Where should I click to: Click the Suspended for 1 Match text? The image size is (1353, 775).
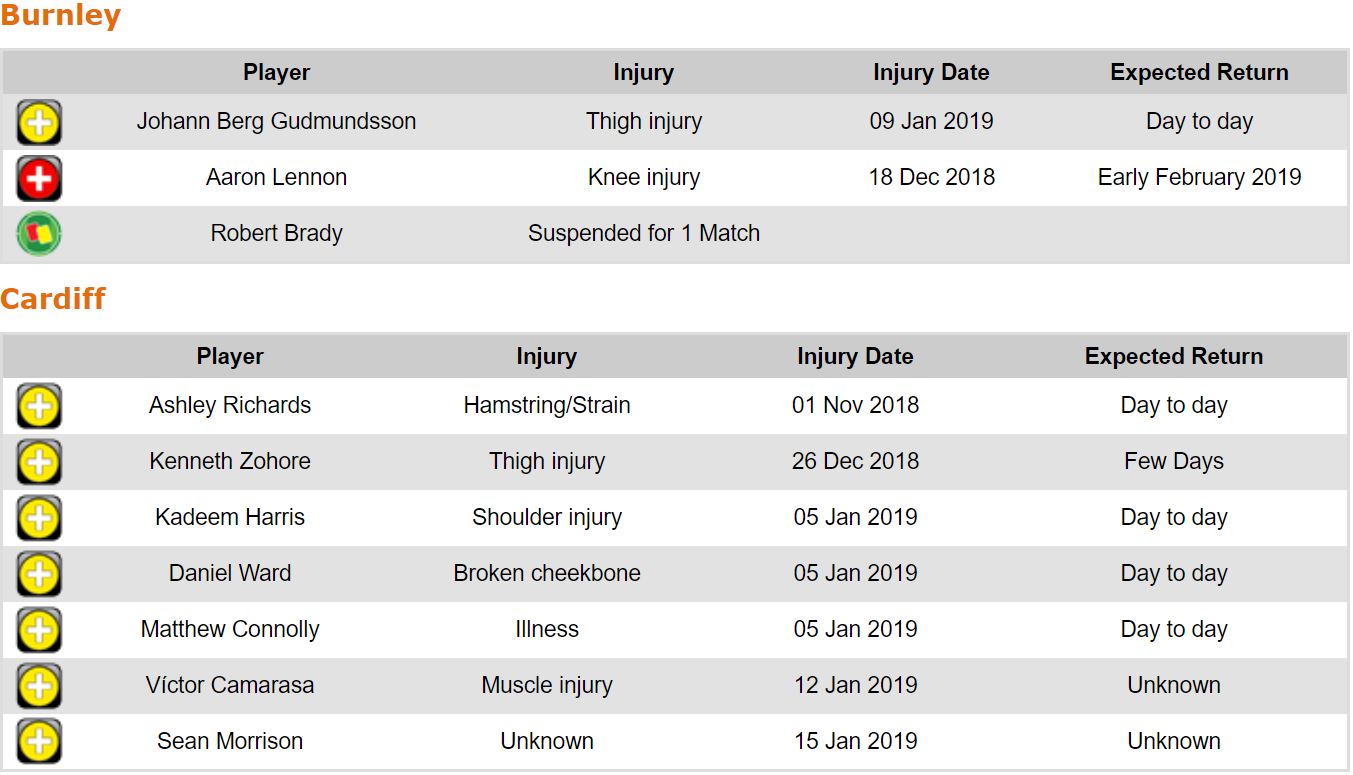643,234
